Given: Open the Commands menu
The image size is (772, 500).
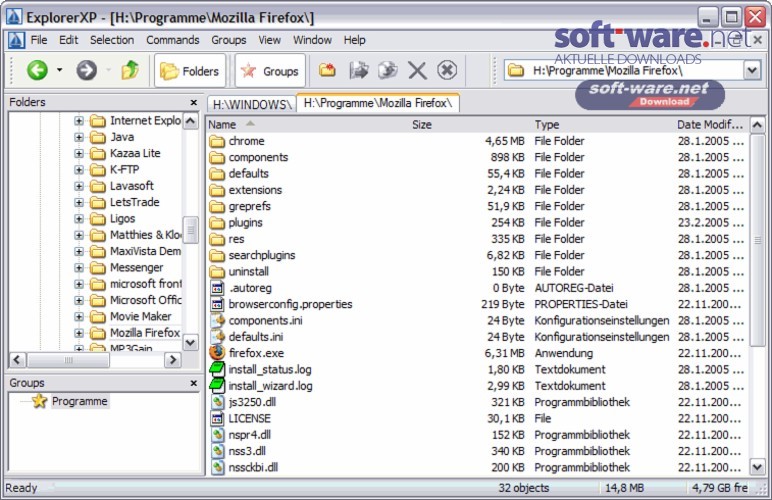Looking at the screenshot, I should click(x=172, y=40).
